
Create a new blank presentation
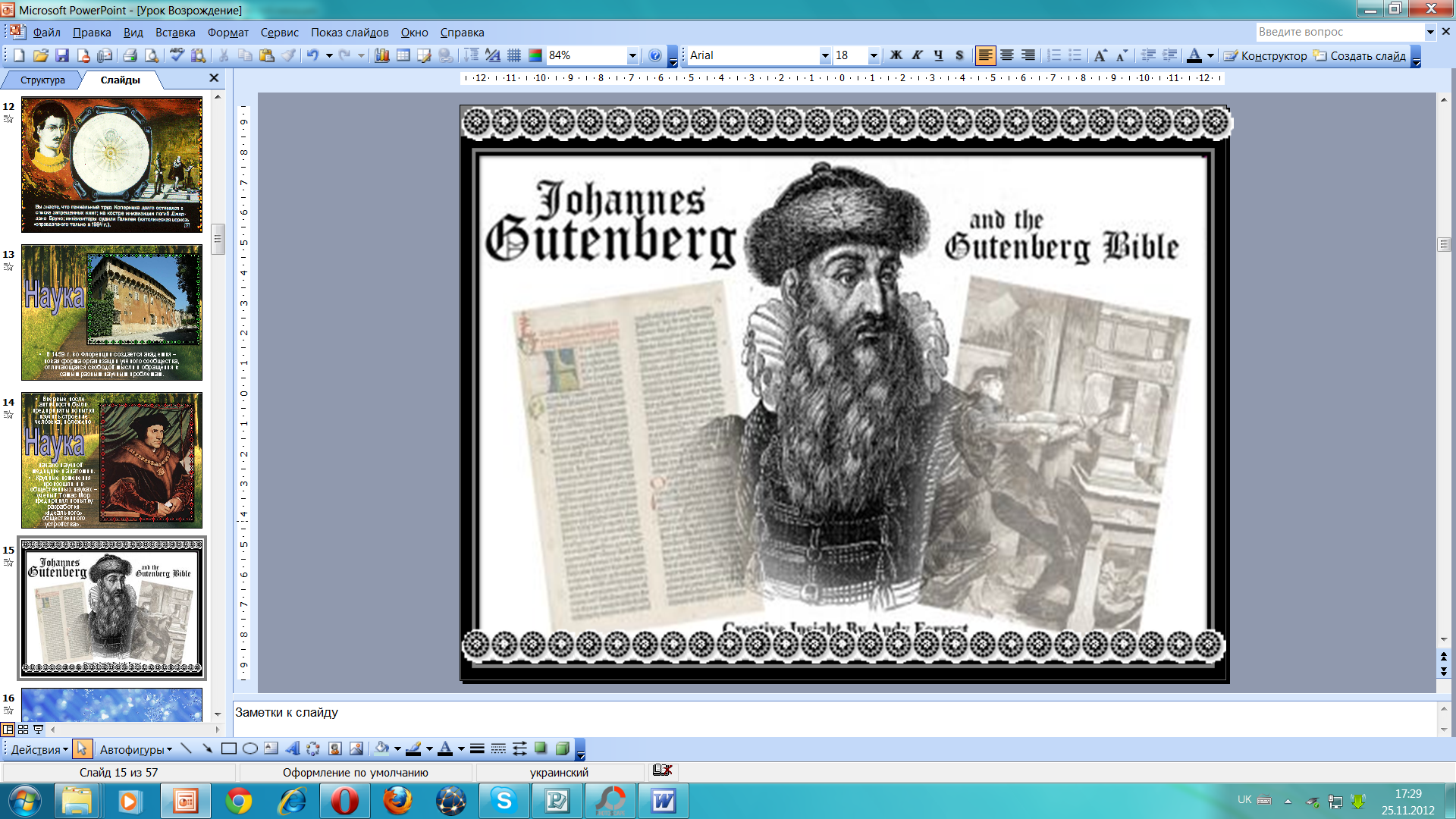[19, 55]
